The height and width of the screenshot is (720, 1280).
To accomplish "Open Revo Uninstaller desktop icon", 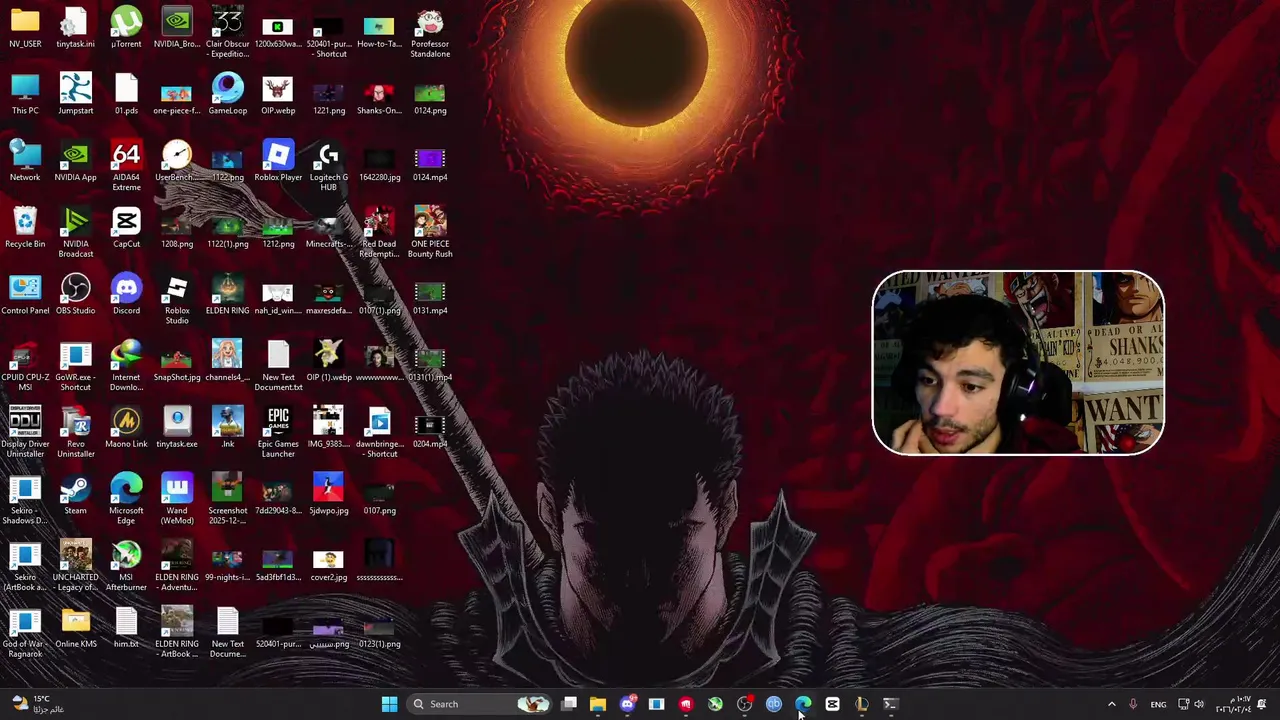I will pyautogui.click(x=76, y=432).
